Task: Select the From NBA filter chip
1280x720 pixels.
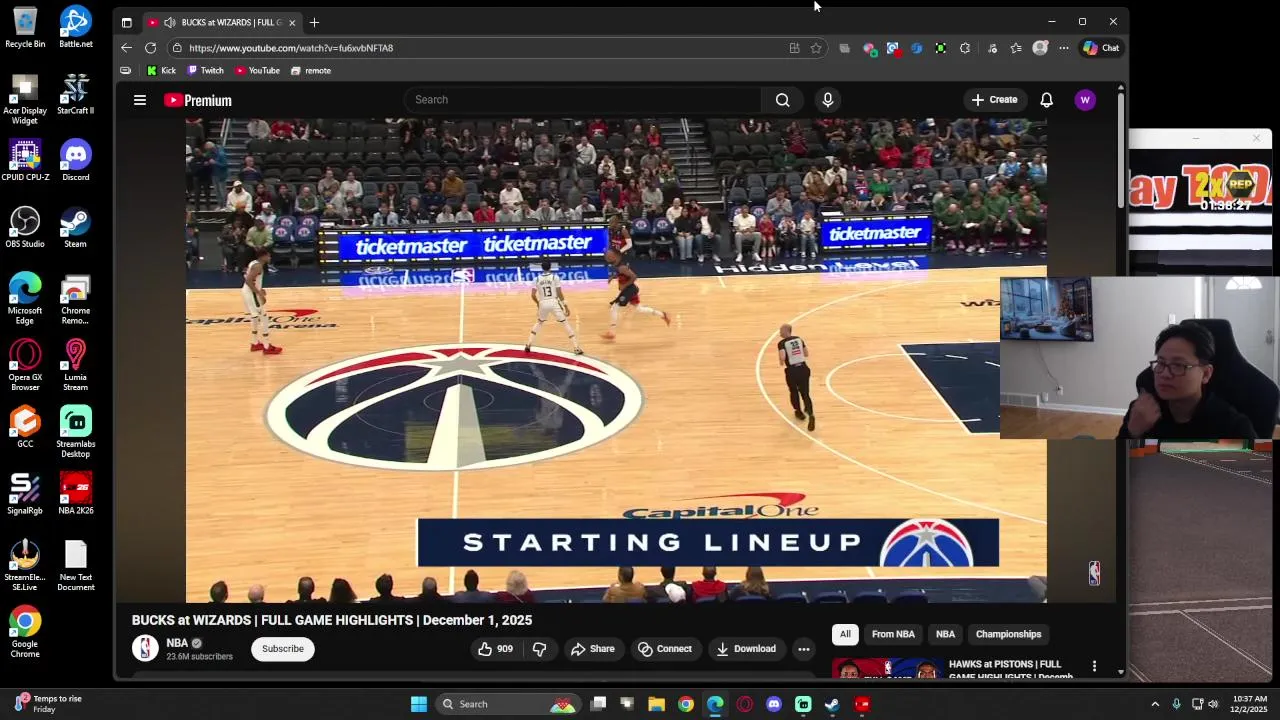Action: point(893,634)
